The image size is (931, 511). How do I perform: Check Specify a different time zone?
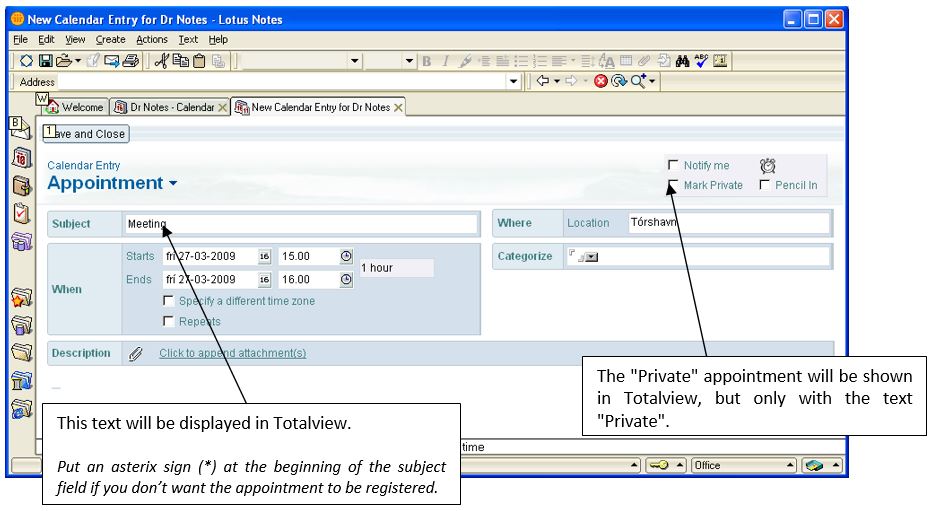[x=169, y=301]
